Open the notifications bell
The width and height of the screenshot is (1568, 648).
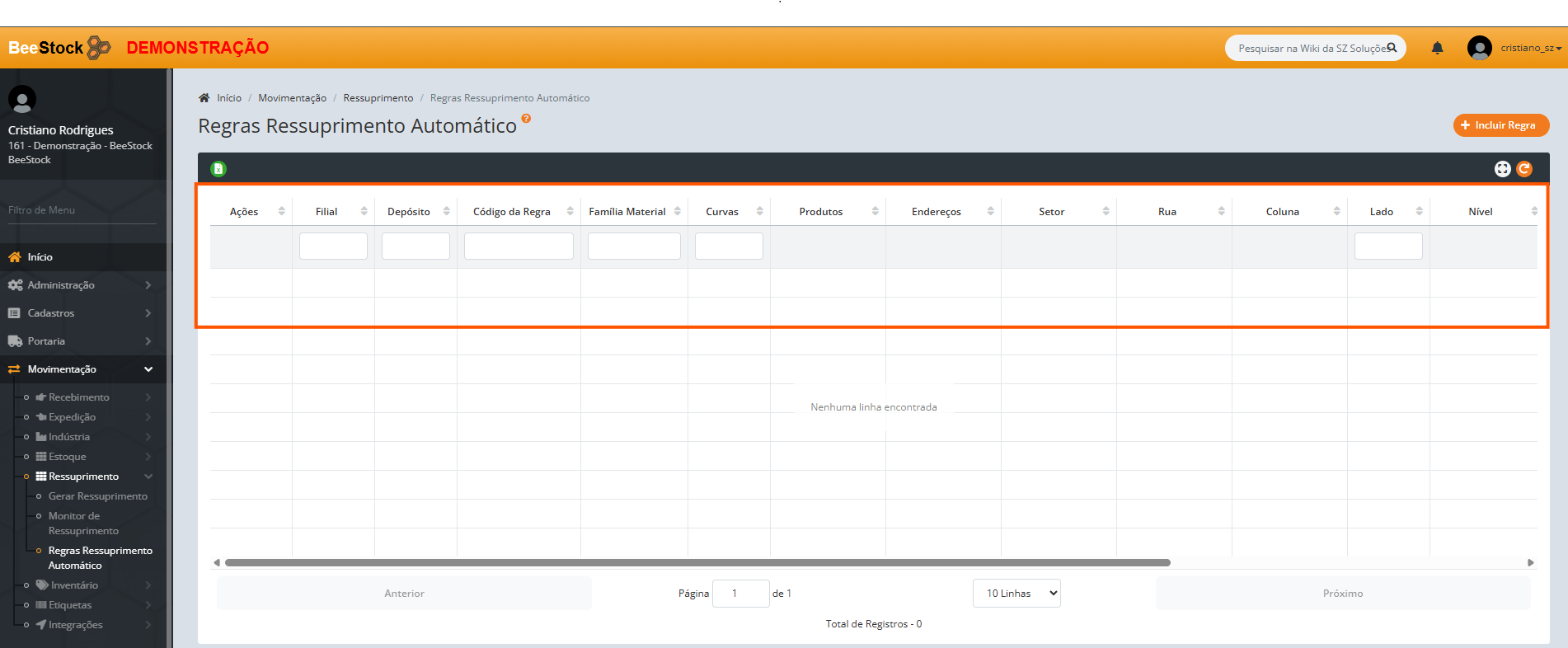click(x=1437, y=49)
